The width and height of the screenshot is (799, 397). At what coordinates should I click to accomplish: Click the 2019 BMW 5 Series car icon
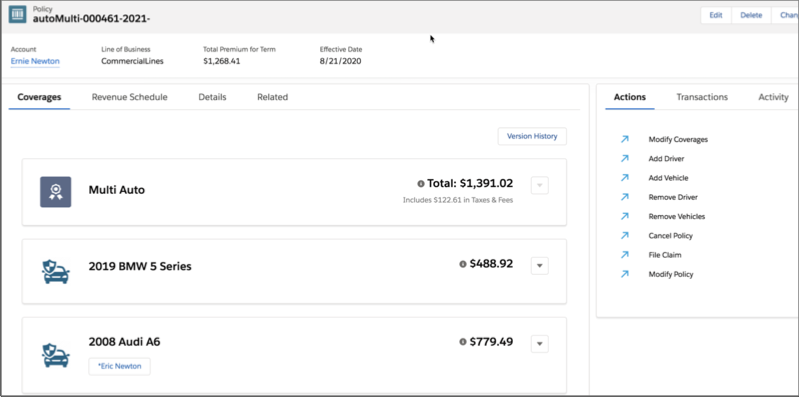[x=56, y=272]
